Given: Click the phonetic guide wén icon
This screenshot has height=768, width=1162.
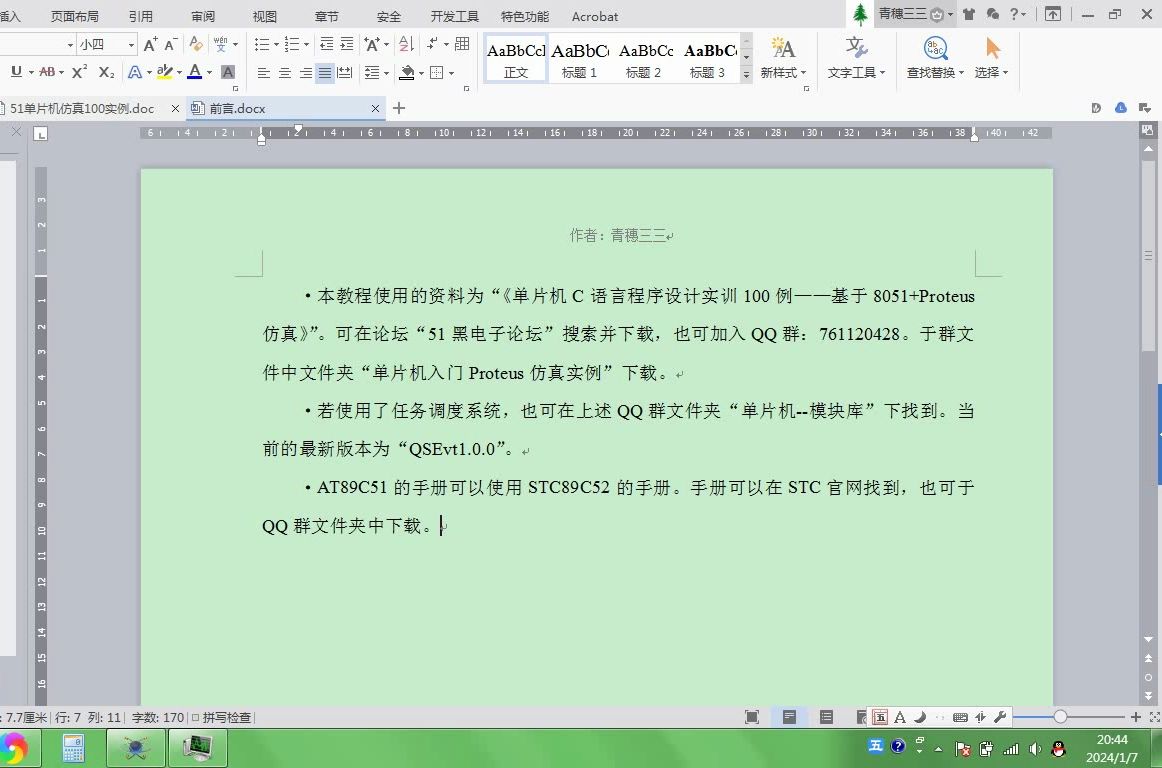Looking at the screenshot, I should (x=220, y=44).
